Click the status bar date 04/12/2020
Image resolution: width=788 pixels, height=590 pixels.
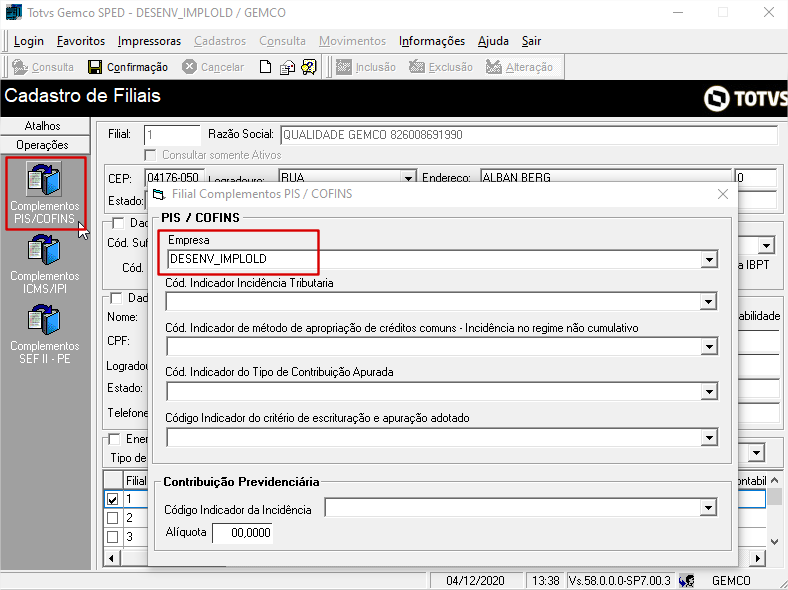[475, 581]
